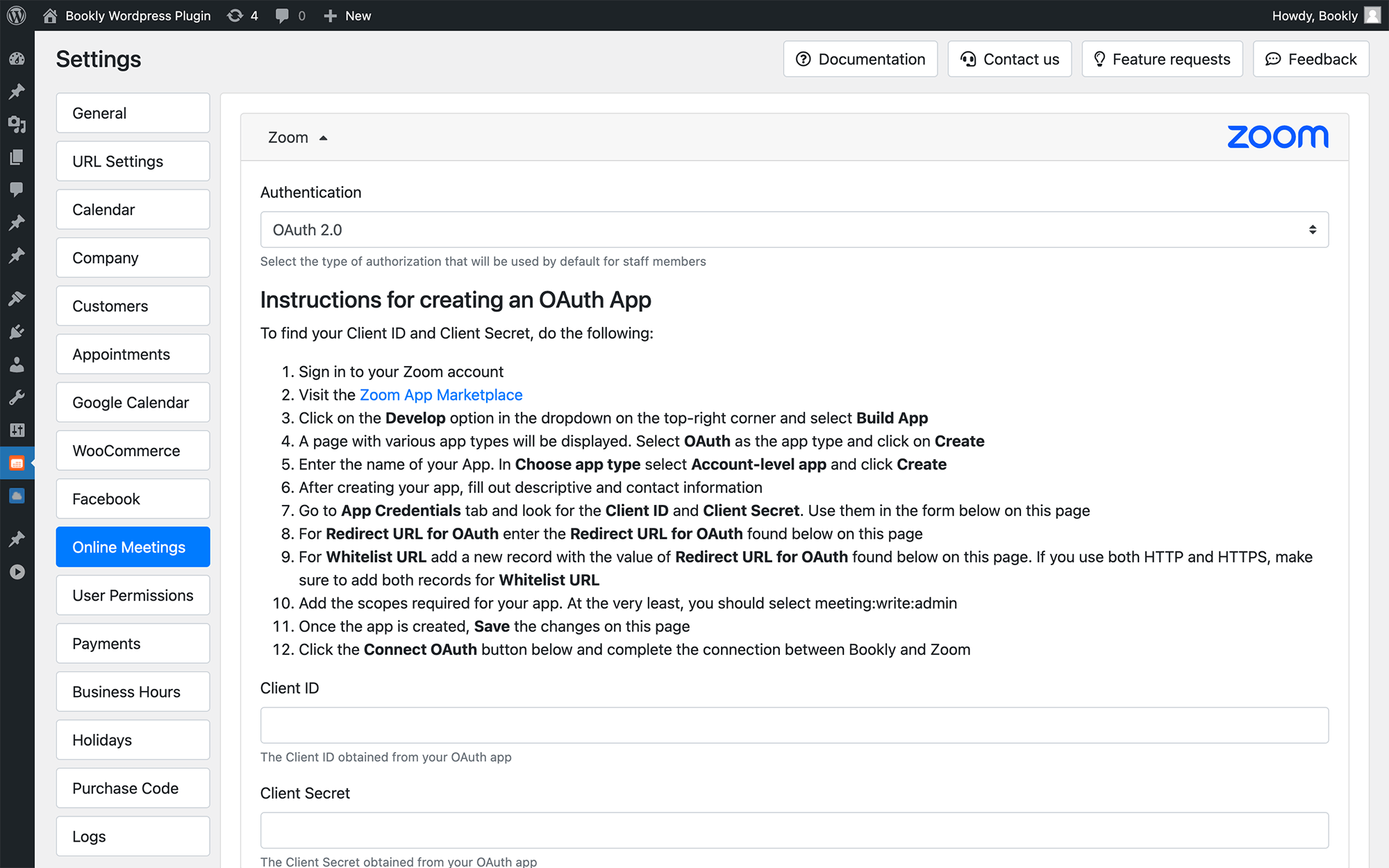Screen dimensions: 1389x868
Task: Open the Payments settings tab
Action: tap(133, 643)
